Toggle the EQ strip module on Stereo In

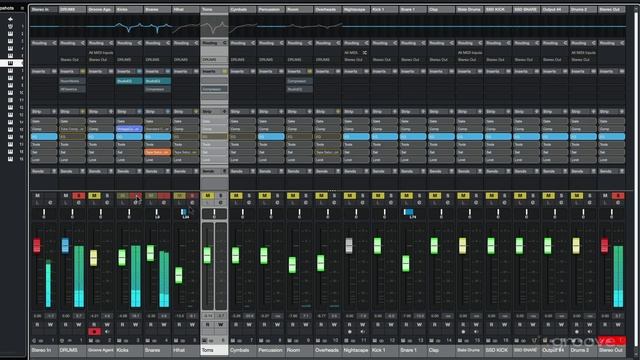(x=44, y=137)
